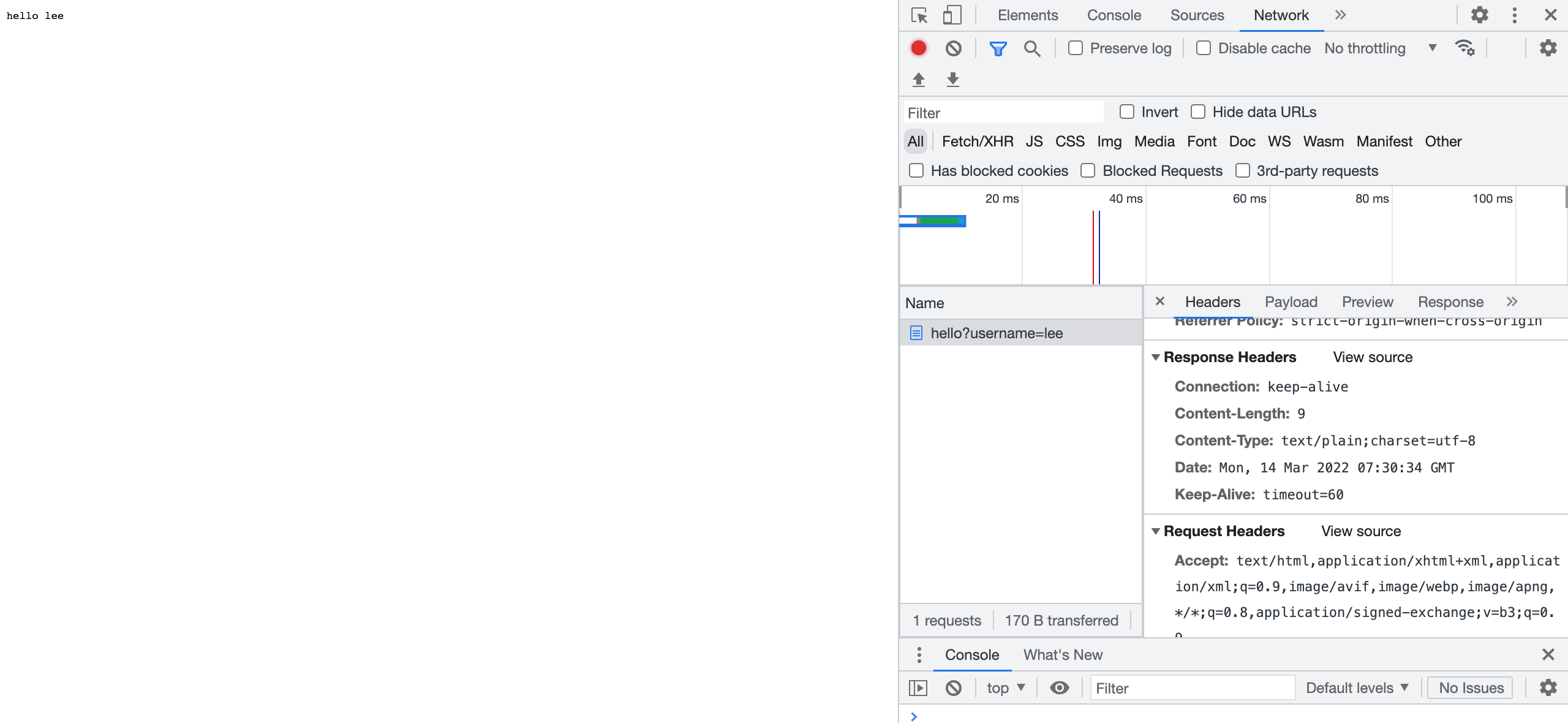
Task: Toggle the network filter funnel icon
Action: click(998, 48)
